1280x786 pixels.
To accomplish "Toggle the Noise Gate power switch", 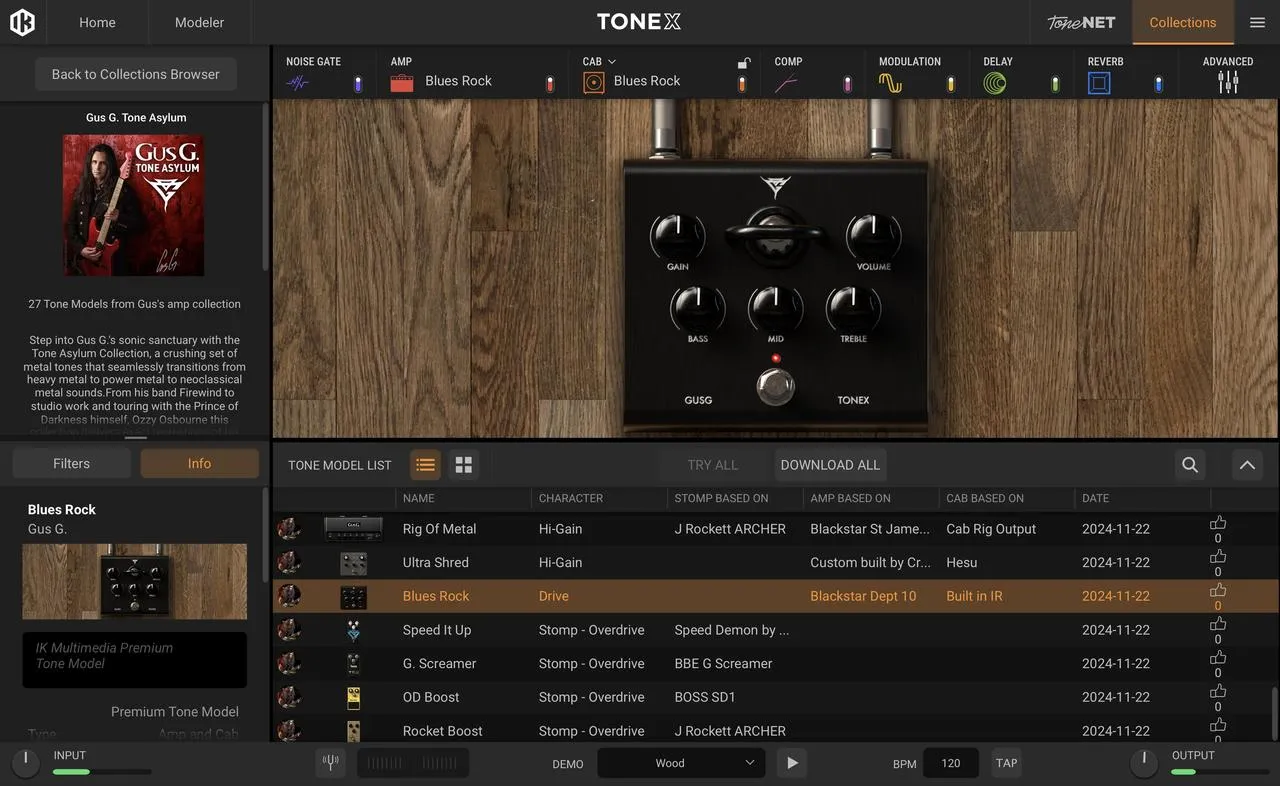I will 358,84.
